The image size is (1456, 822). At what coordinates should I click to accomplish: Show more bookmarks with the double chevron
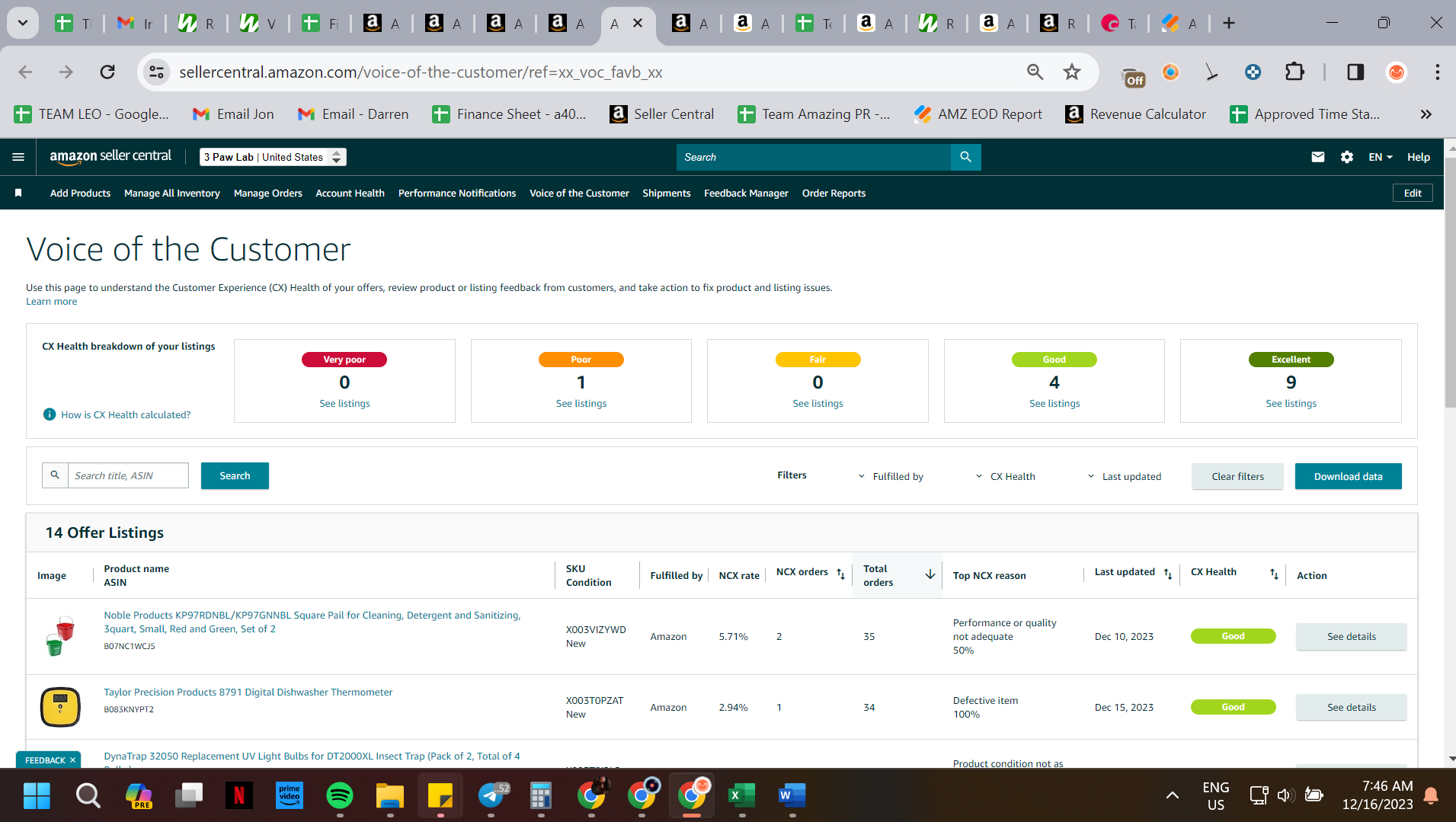pyautogui.click(x=1426, y=114)
